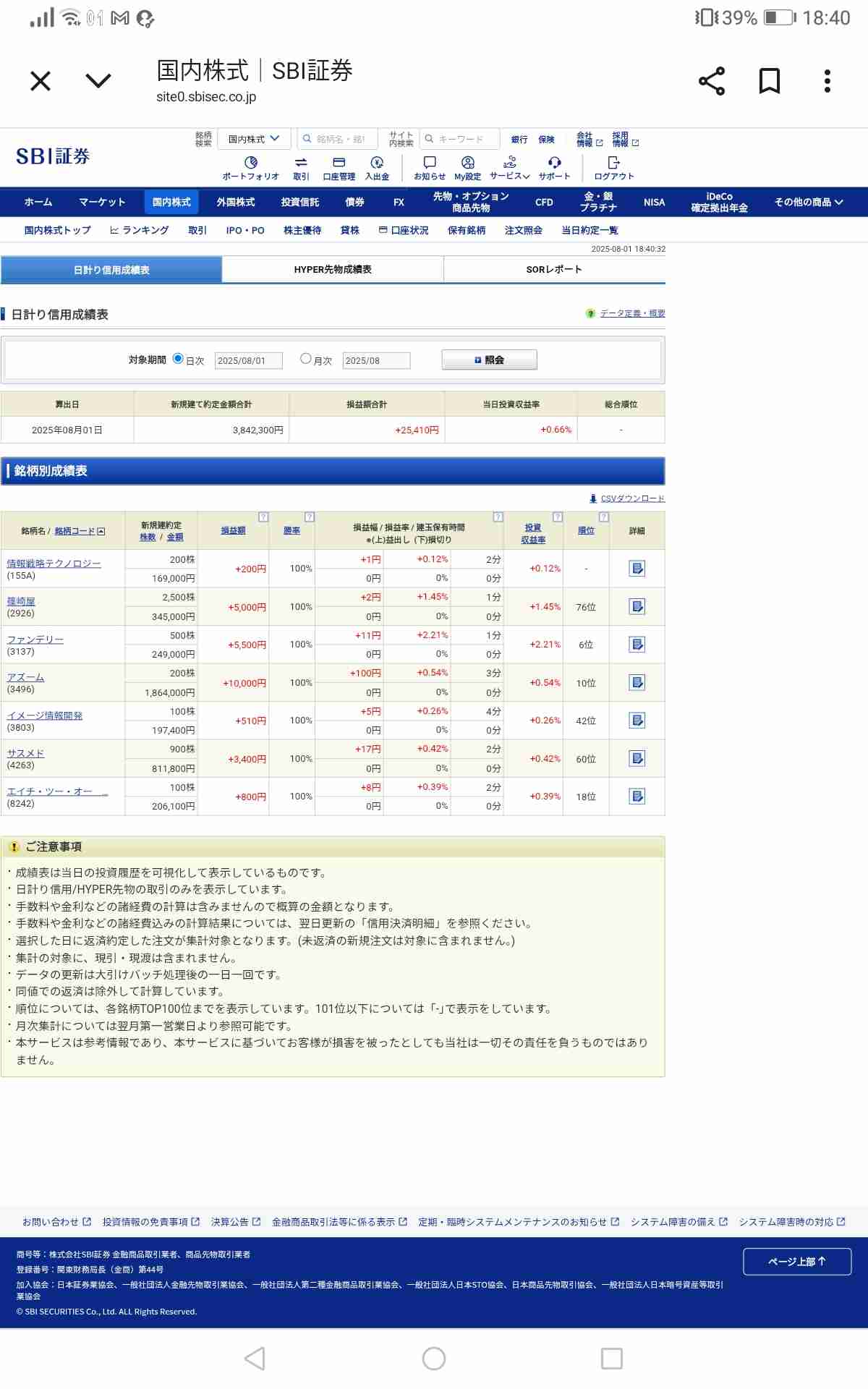Go to the マーケット menu item
The width and height of the screenshot is (868, 1389).
click(102, 203)
